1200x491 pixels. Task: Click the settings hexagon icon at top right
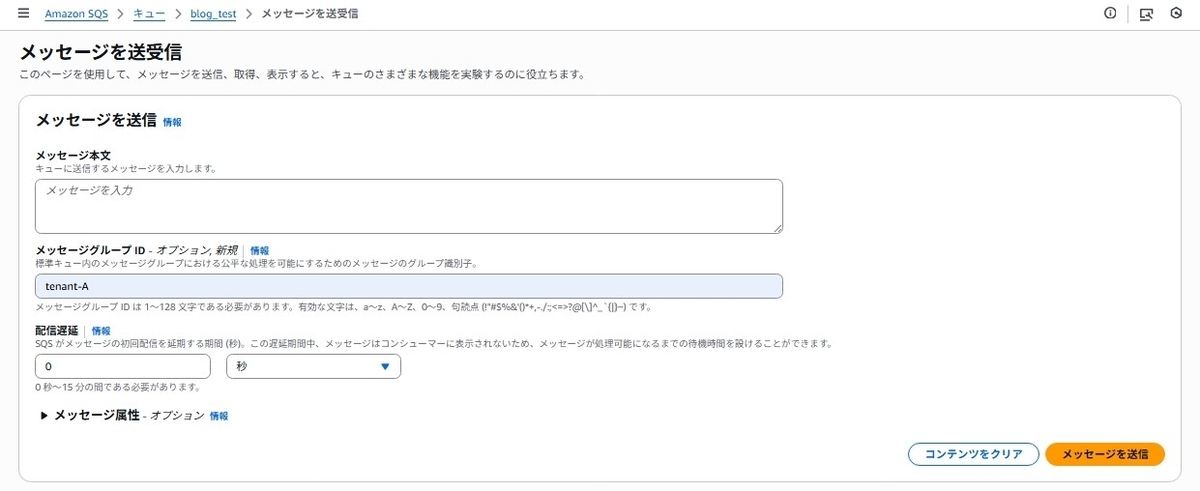coord(1176,14)
